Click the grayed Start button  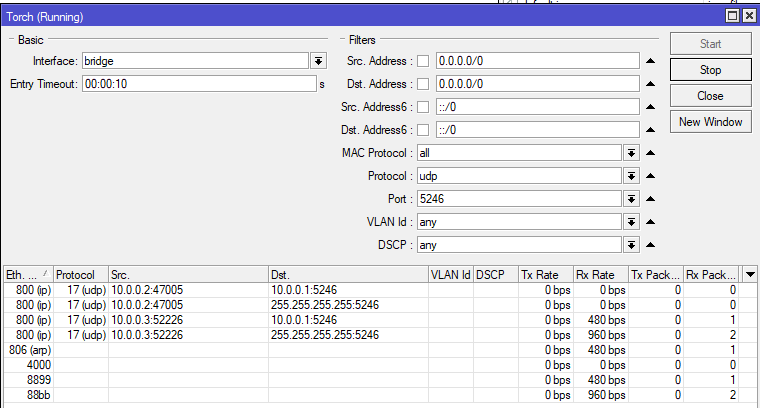[x=711, y=44]
